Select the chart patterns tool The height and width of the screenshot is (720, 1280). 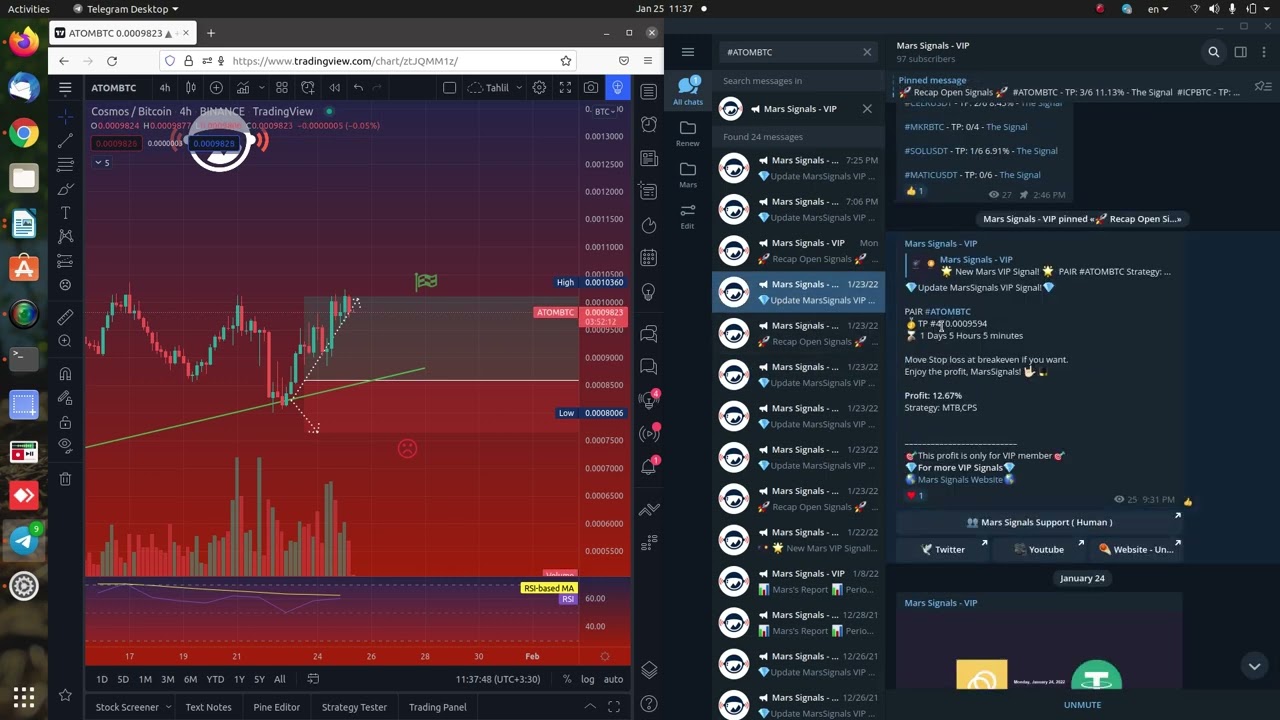tap(65, 237)
